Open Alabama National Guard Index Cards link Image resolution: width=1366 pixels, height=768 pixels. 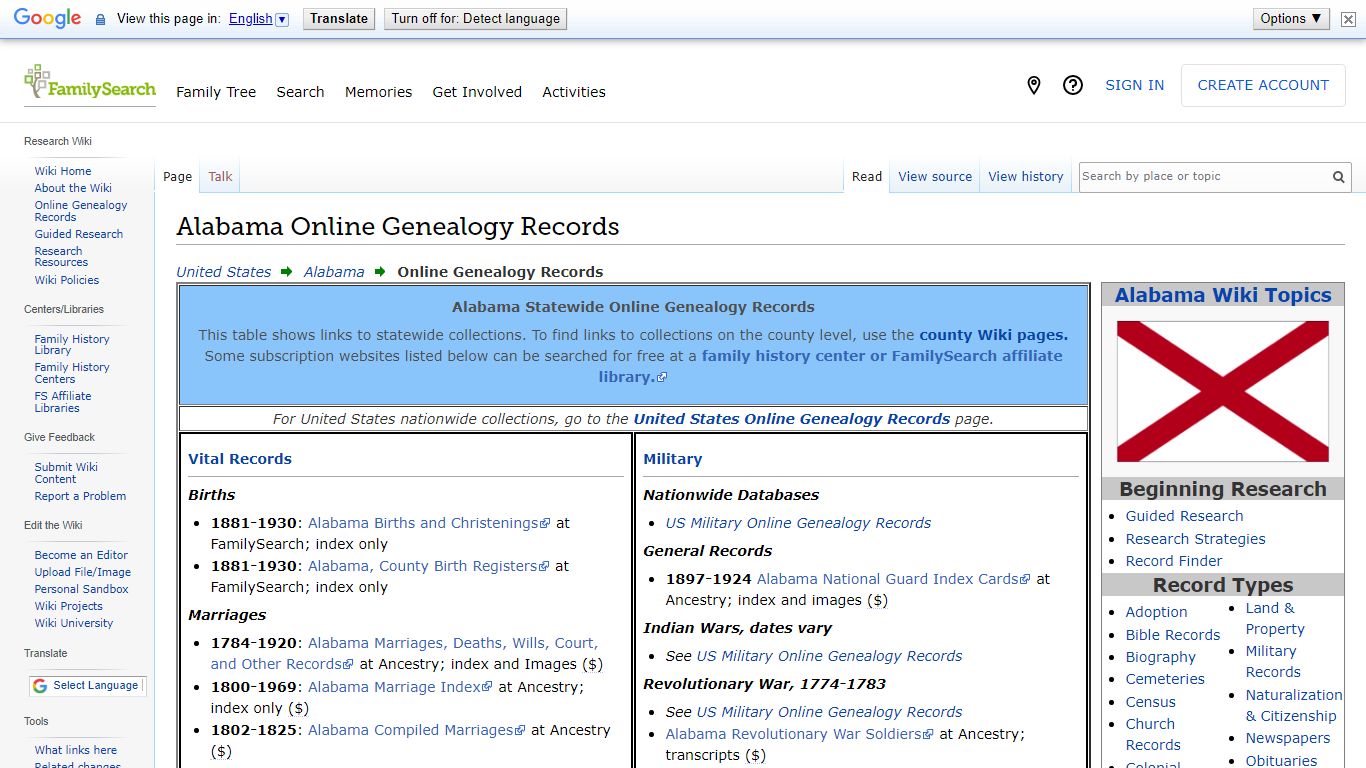coord(893,579)
